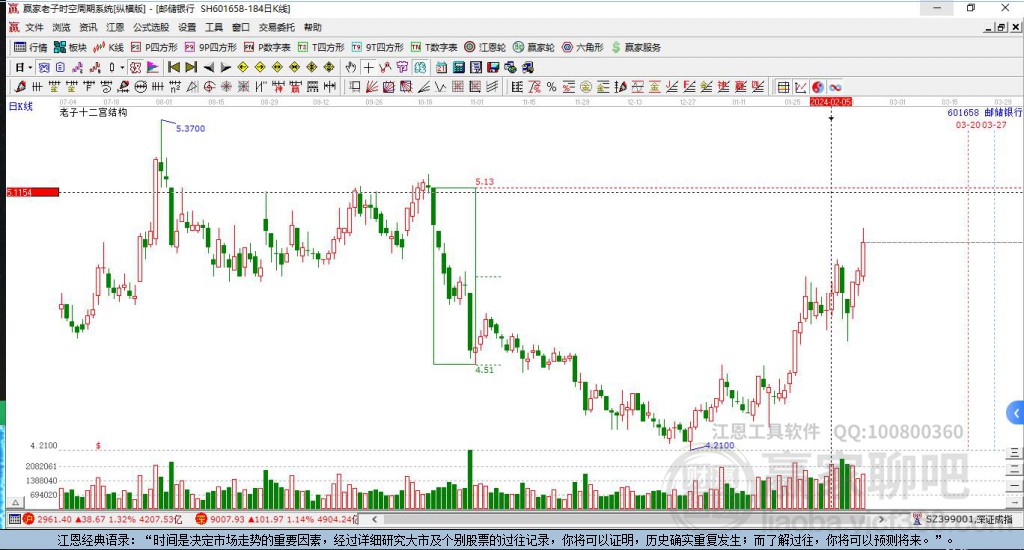Screen dimensions: 1024x550
Task: Click SZ399001 深证成指 status entry
Action: point(963,519)
